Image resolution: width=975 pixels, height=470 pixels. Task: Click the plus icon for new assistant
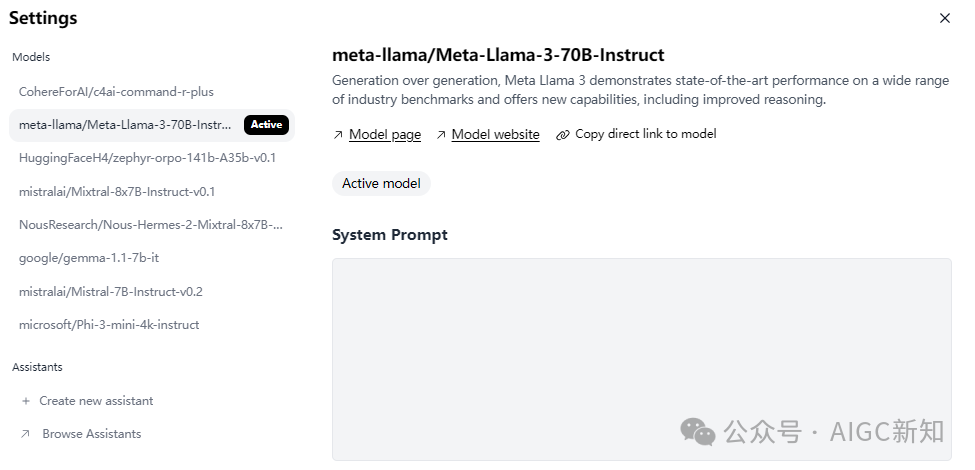26,401
